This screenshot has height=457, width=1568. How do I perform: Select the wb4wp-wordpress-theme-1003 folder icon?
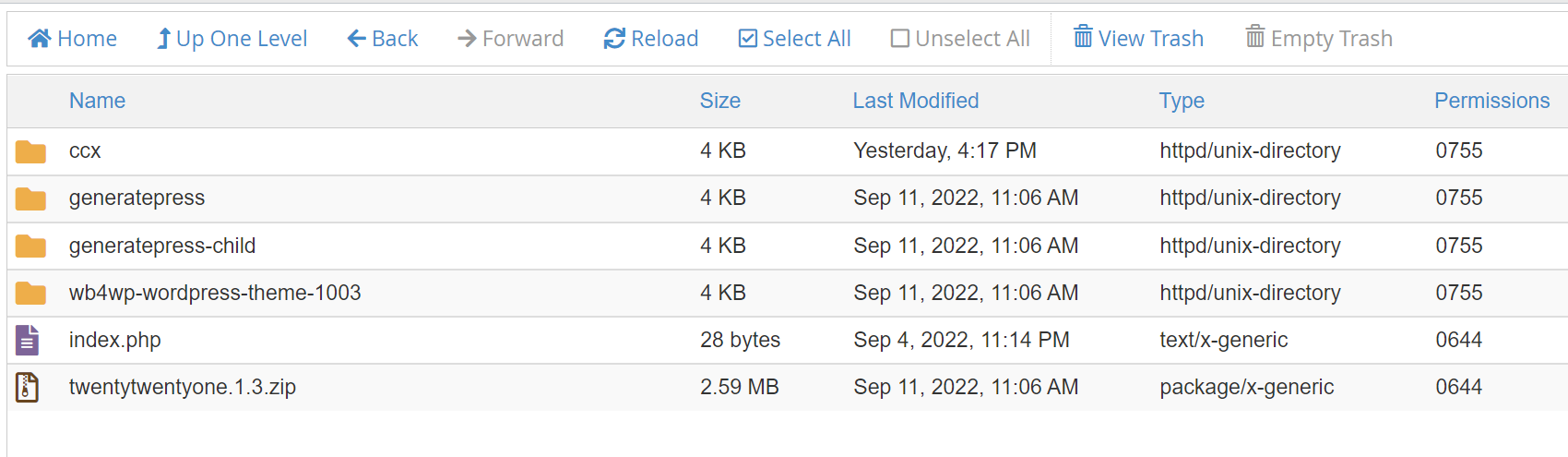[x=30, y=294]
